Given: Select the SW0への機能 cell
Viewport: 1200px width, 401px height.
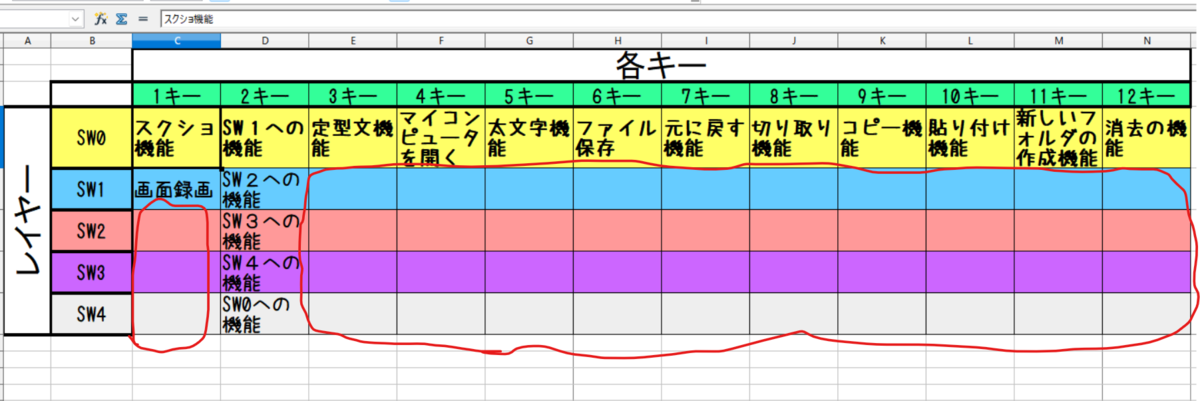Looking at the screenshot, I should pos(265,314).
